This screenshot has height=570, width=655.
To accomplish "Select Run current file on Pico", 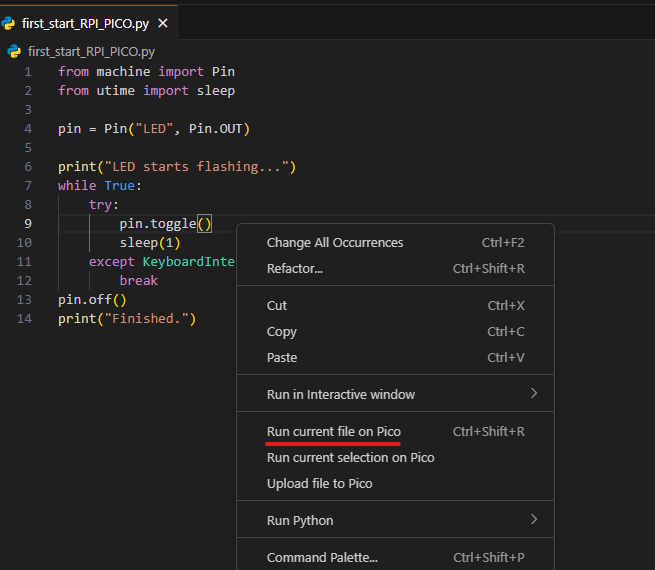I will [395, 431].
